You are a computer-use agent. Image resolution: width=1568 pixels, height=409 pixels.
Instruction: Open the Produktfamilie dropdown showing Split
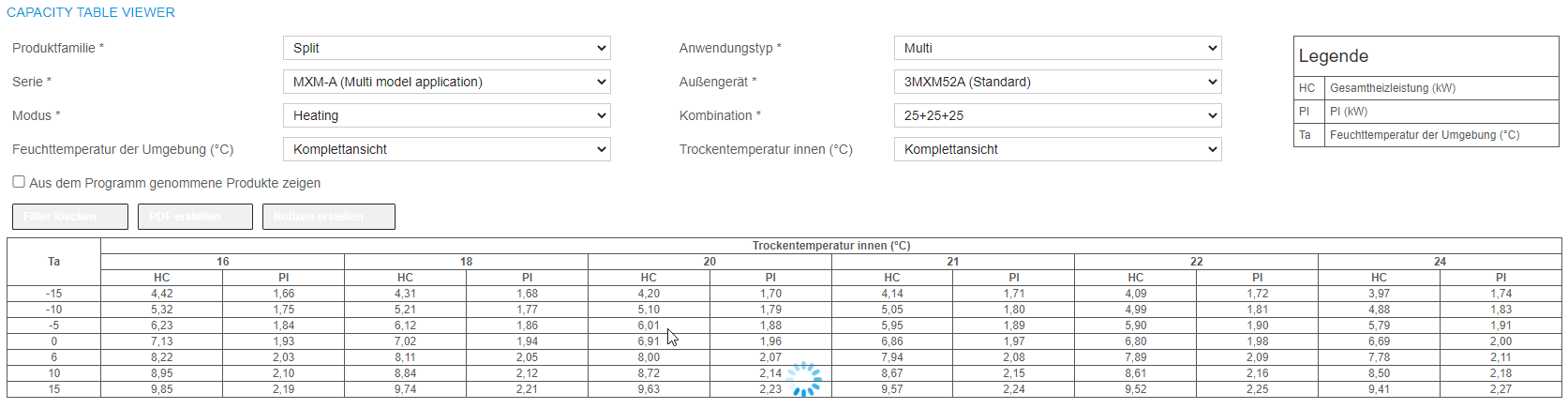tap(446, 48)
